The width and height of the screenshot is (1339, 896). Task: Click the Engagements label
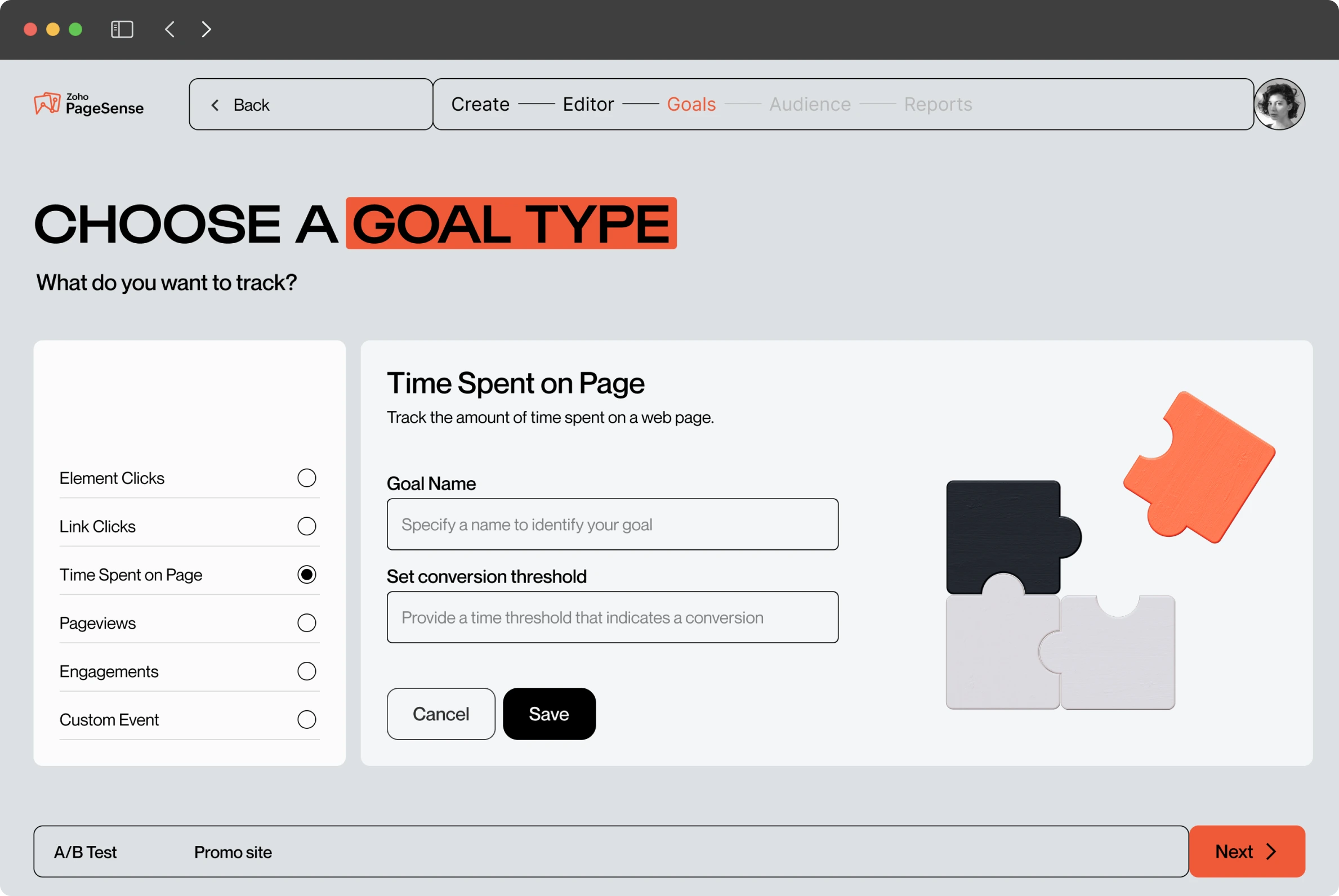click(109, 671)
